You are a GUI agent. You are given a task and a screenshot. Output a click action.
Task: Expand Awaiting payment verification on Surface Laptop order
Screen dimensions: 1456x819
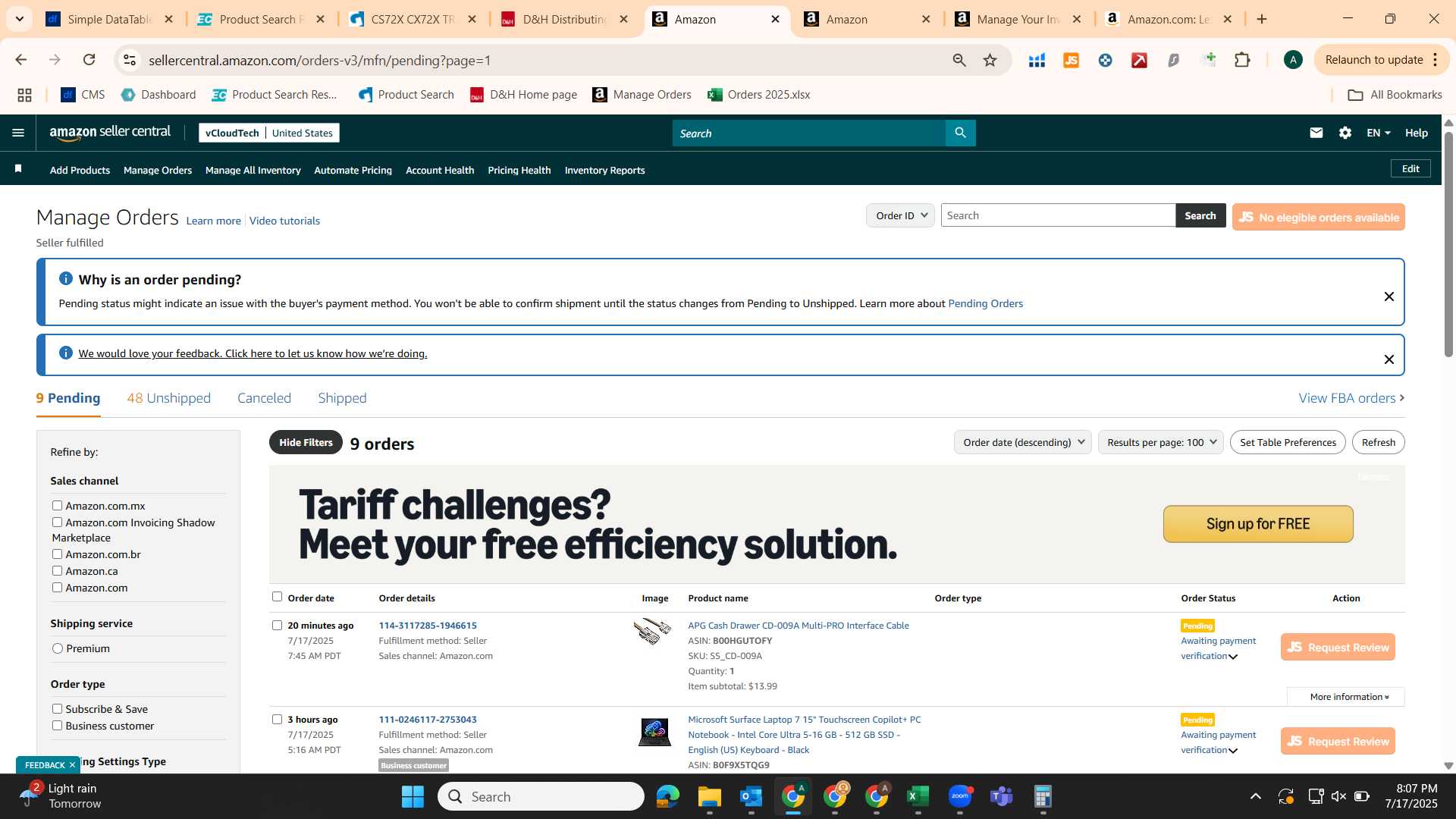(x=1232, y=751)
